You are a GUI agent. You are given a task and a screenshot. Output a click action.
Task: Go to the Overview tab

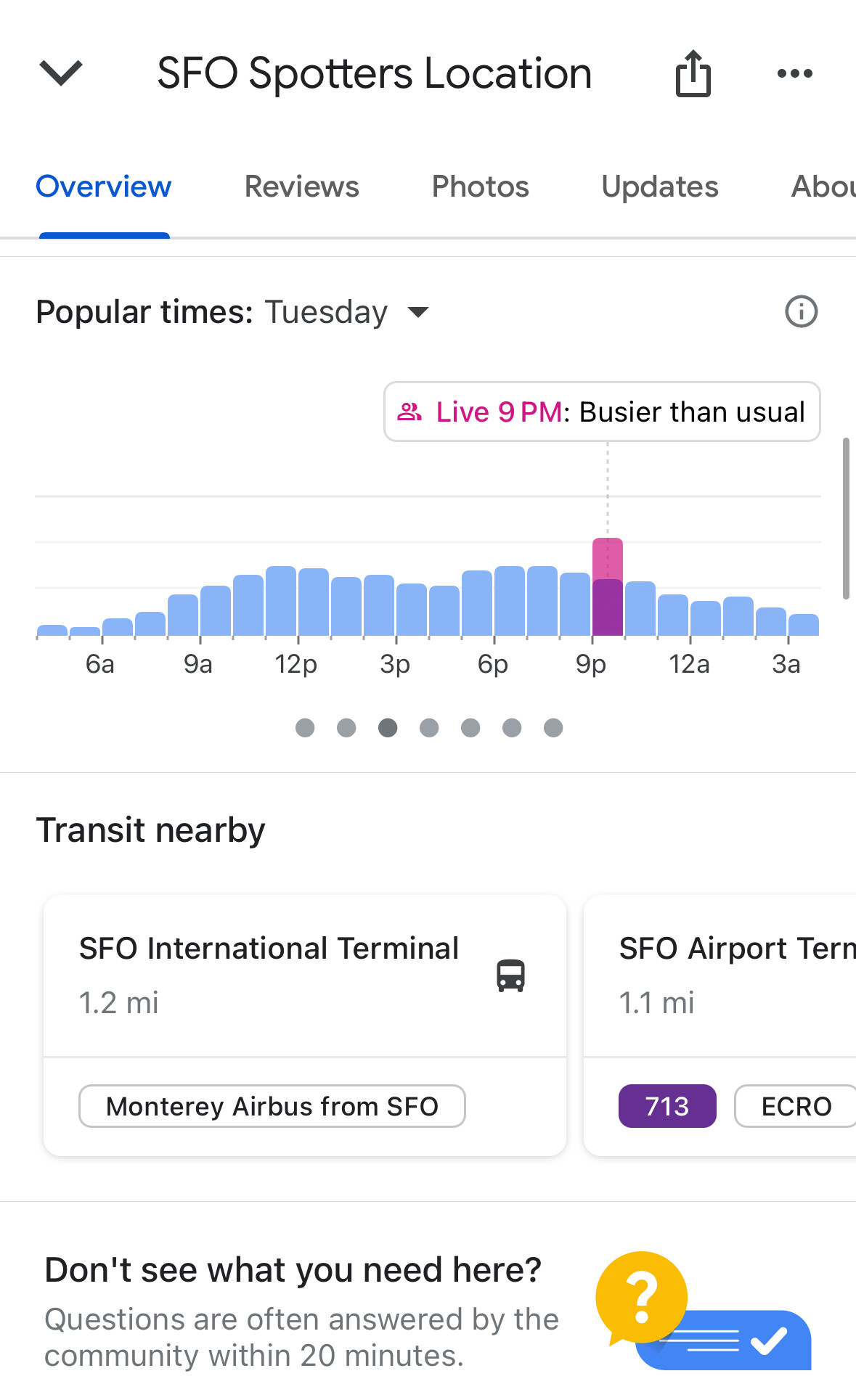104,187
